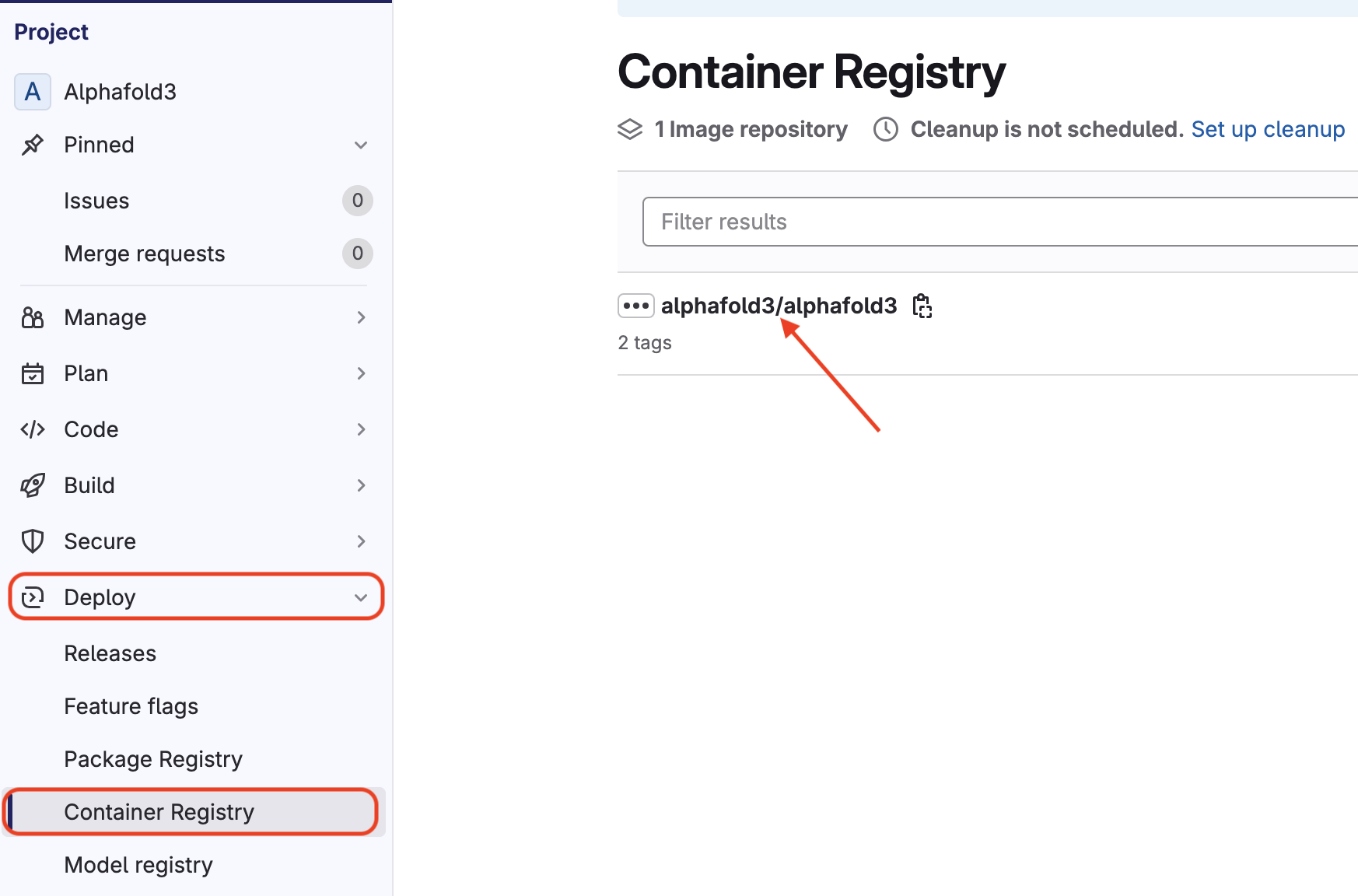Collapse the Pinned section chevron
The width and height of the screenshot is (1358, 896).
point(361,145)
